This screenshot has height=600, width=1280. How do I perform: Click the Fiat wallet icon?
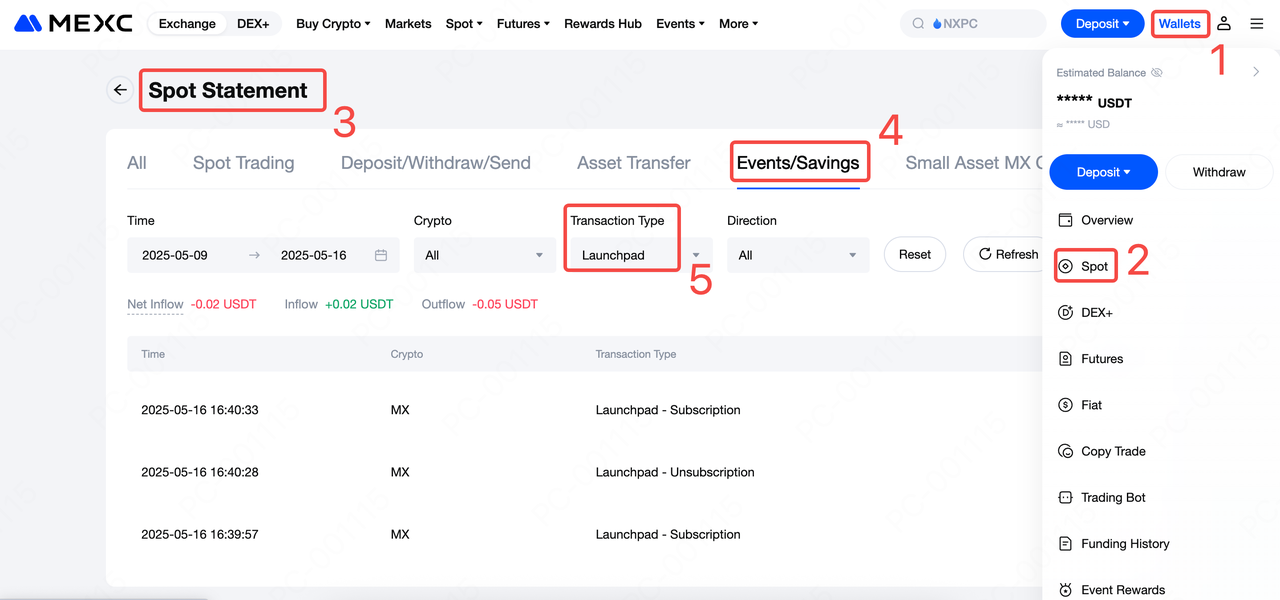(x=1065, y=405)
